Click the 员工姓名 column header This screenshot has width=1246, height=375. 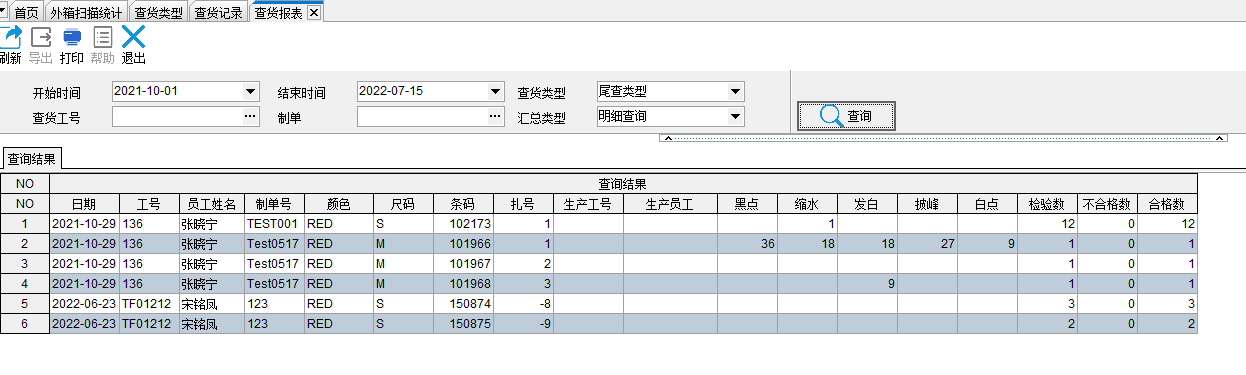coord(211,204)
